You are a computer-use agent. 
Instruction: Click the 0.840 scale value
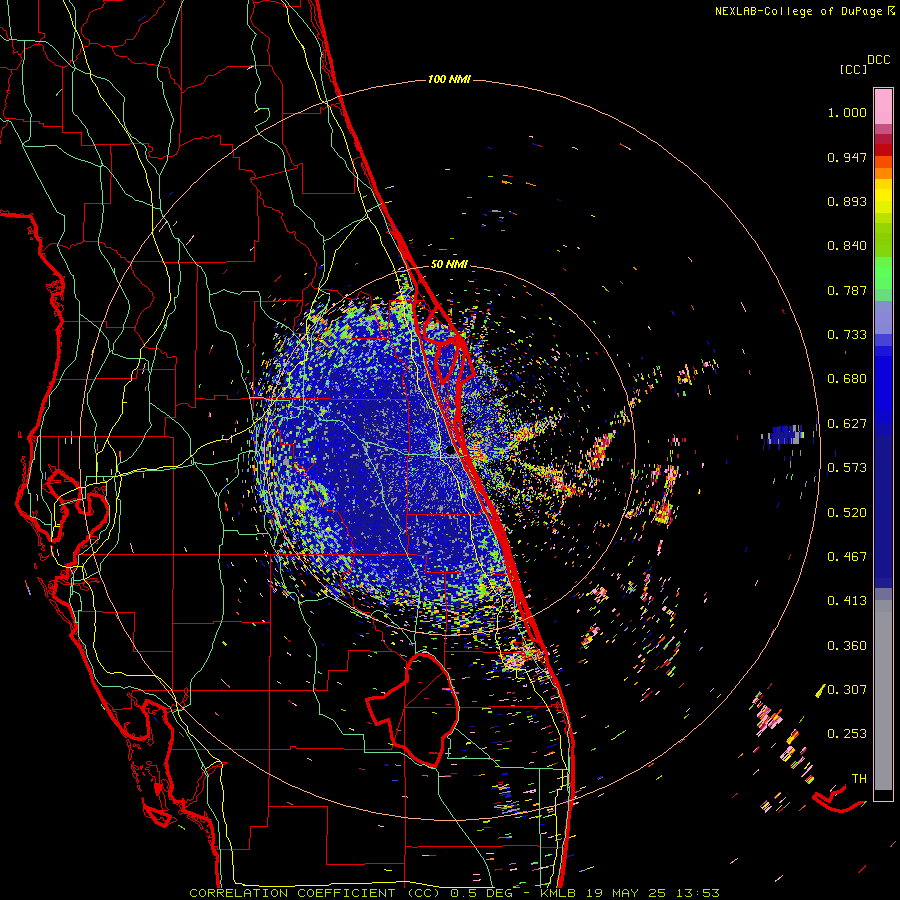(x=847, y=246)
